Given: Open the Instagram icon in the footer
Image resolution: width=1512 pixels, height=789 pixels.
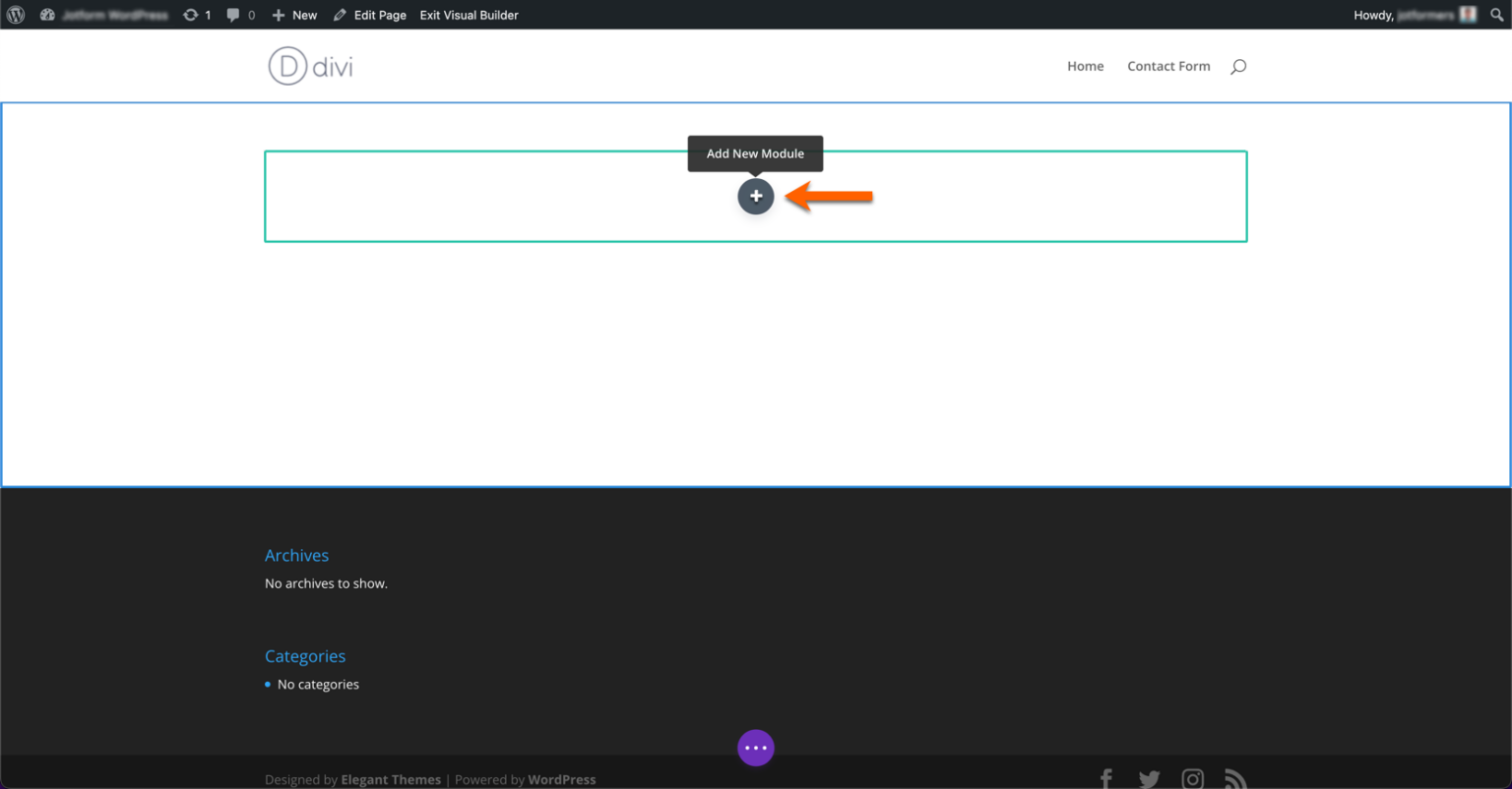Looking at the screenshot, I should (1192, 777).
